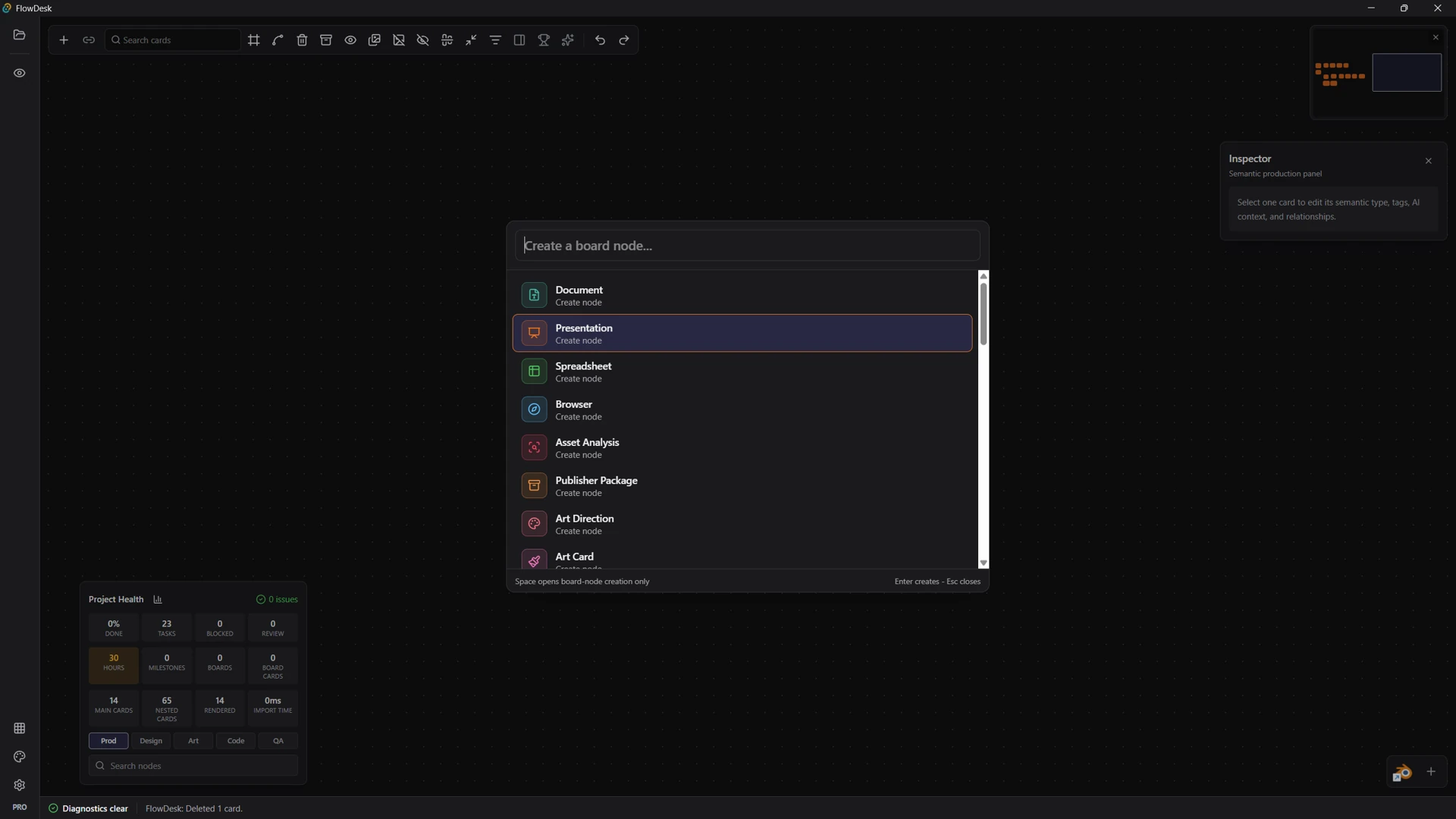
Task: Select the curved connector tool icon
Action: [x=278, y=40]
